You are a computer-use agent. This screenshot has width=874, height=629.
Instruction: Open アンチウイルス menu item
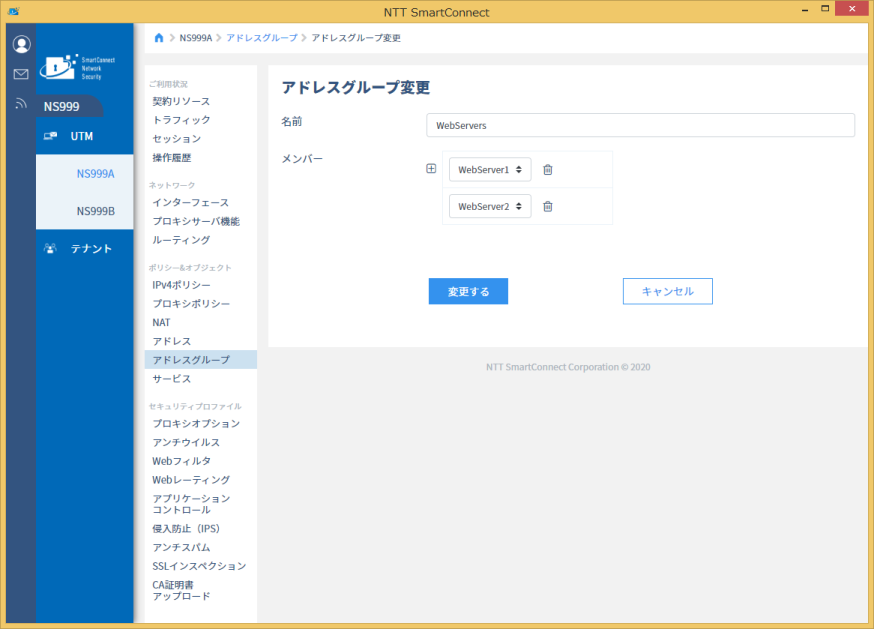[186, 442]
